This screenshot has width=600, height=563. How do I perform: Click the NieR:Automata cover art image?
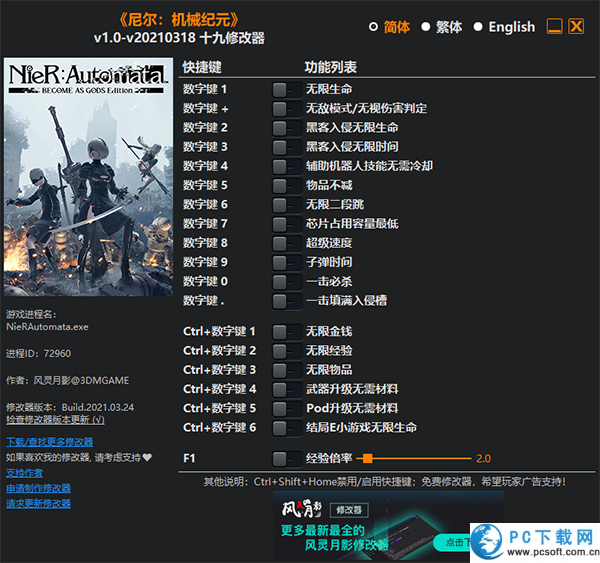(89, 180)
